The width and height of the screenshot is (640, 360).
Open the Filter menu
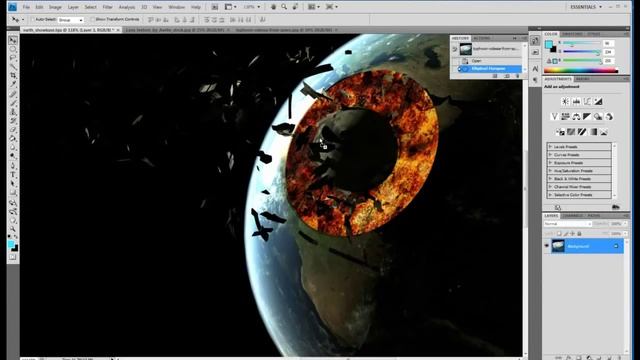tap(107, 7)
